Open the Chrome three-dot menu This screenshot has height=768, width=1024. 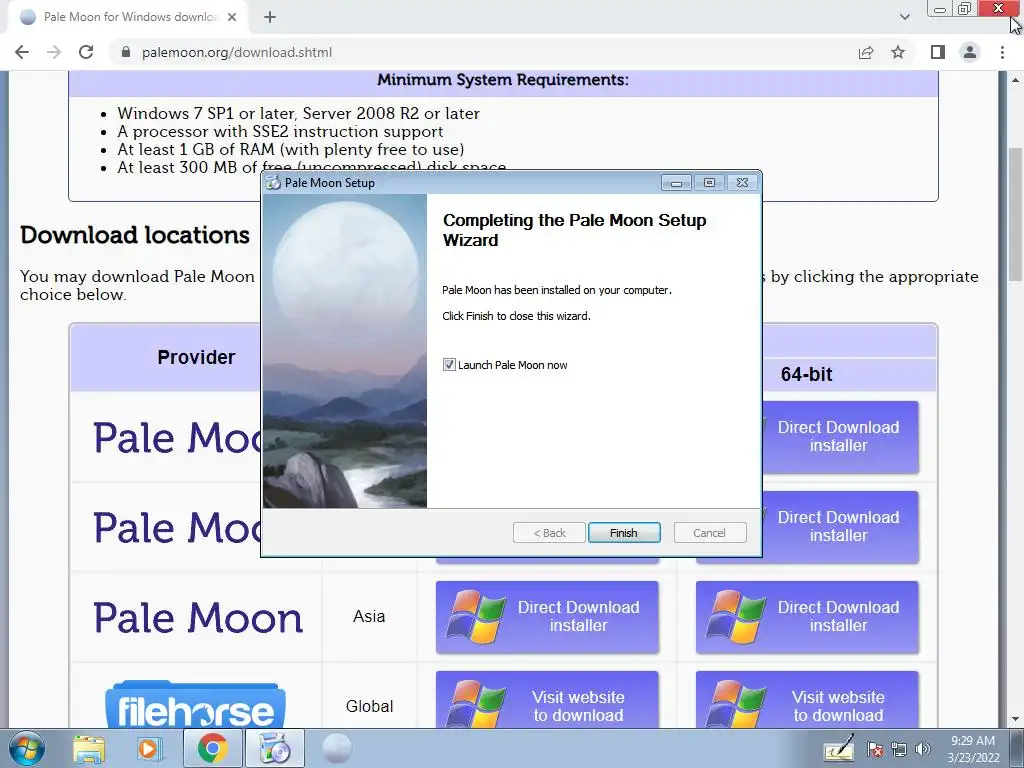(1002, 52)
